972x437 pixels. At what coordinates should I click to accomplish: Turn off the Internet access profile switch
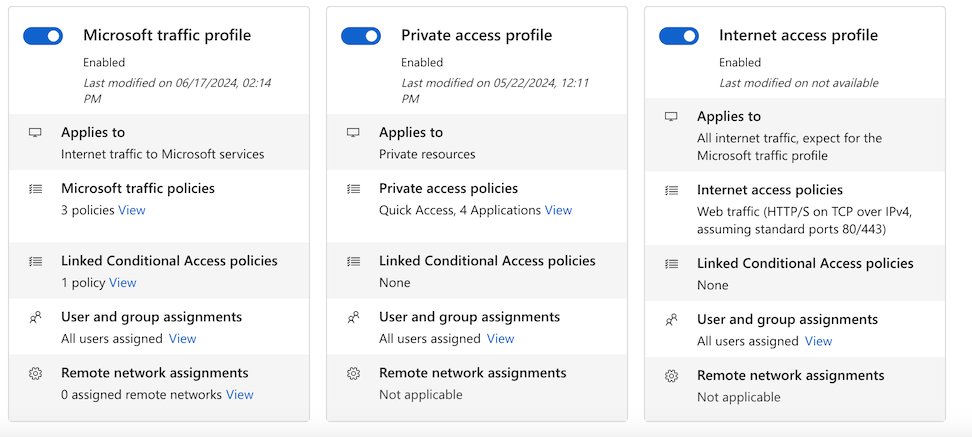click(679, 36)
